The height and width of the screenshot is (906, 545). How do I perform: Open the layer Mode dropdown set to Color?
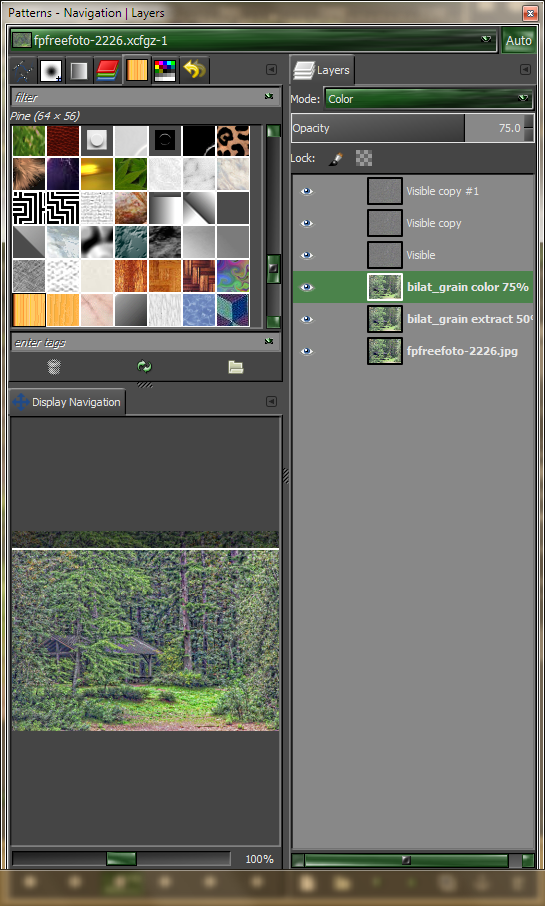click(x=429, y=99)
